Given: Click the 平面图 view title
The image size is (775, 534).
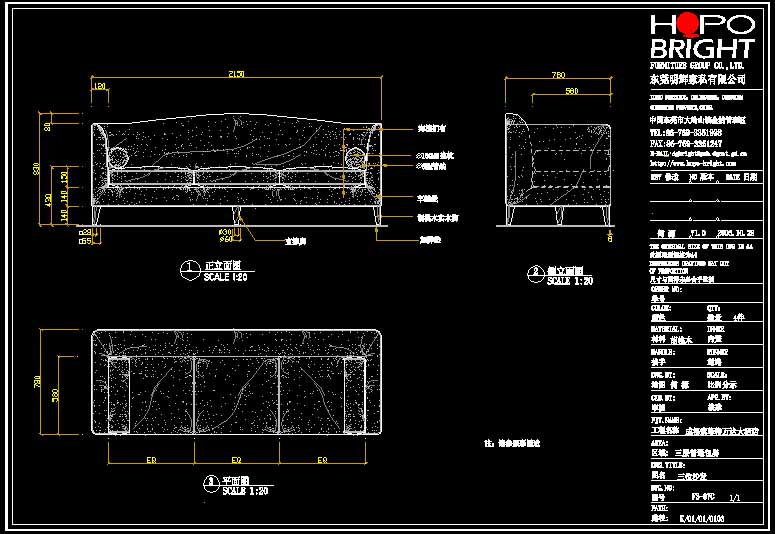Looking at the screenshot, I should click(x=235, y=480).
